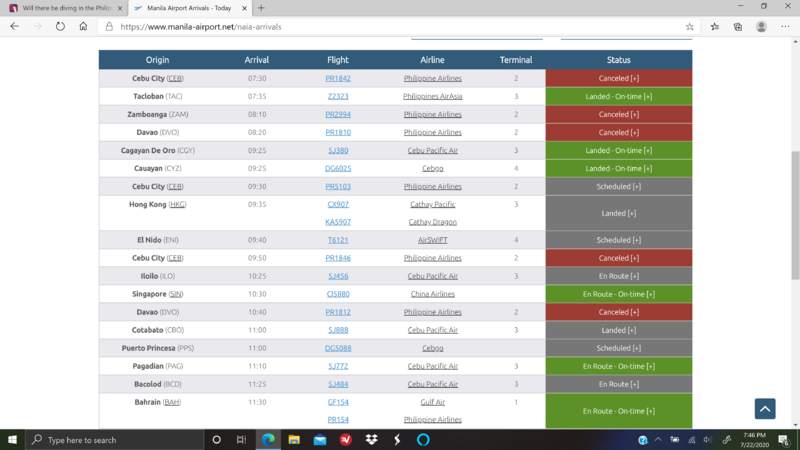This screenshot has height=450, width=800.
Task: Expand Scheduled status for El Nido flight
Action: [x=618, y=240]
